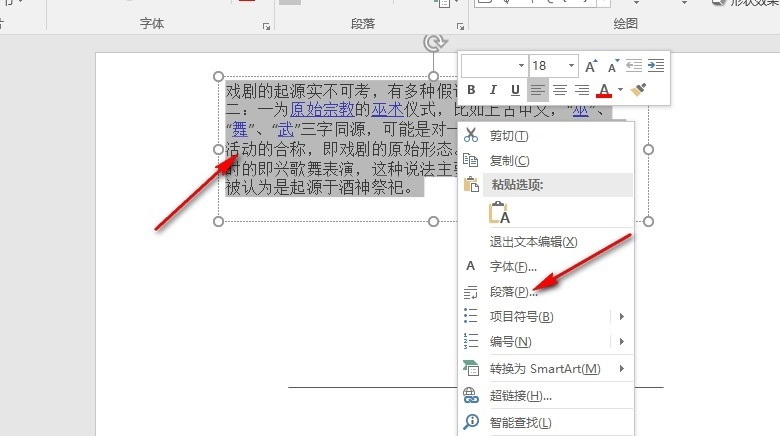Right-align text from mini toolbar

582,90
